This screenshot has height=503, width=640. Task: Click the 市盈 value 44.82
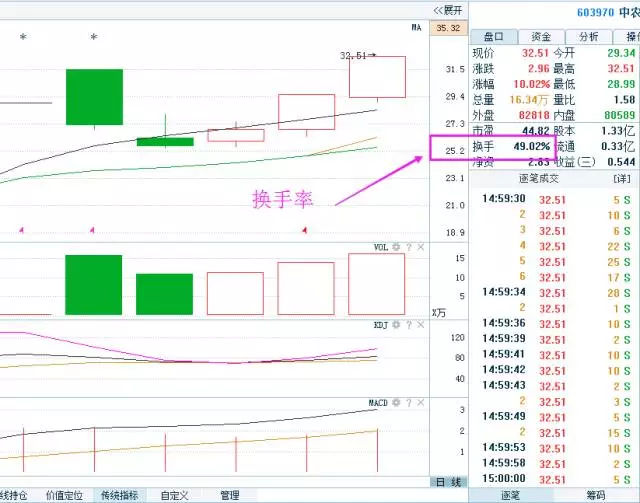click(536, 131)
